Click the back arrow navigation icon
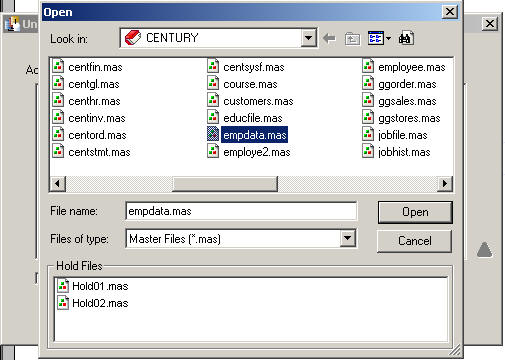Image resolution: width=505 pixels, height=360 pixels. pos(329,38)
